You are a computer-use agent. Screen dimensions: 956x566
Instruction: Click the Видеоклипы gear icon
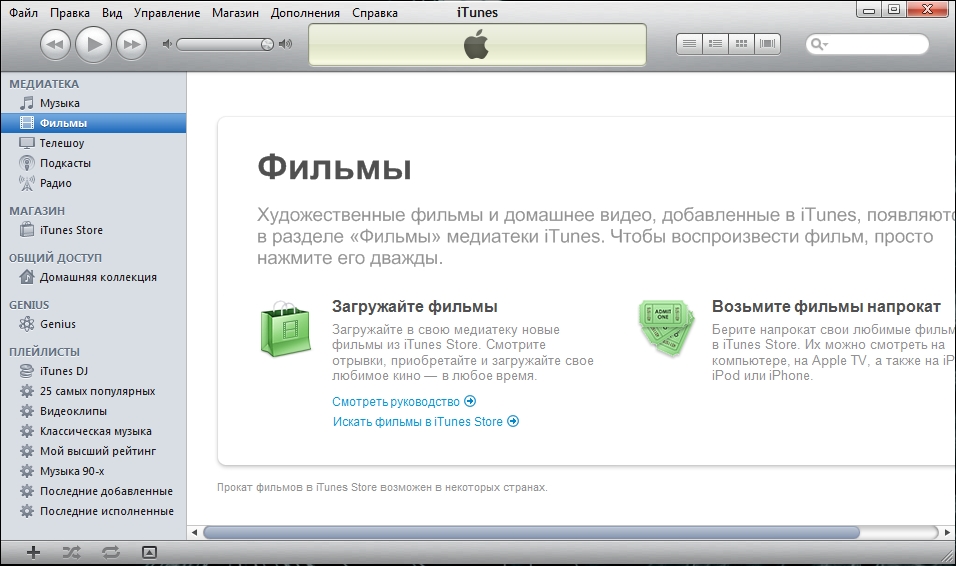[x=27, y=411]
